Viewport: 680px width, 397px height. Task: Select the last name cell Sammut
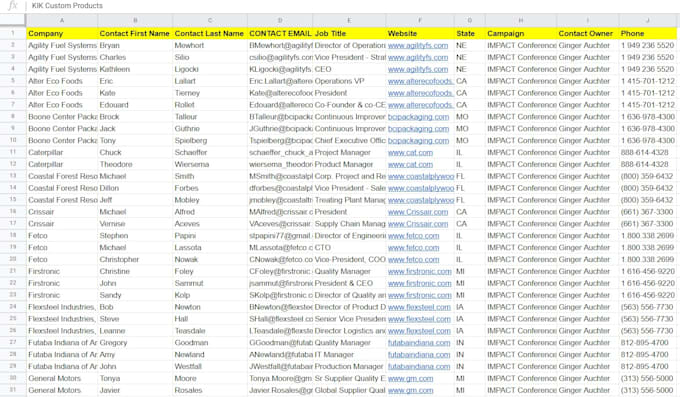click(210, 283)
